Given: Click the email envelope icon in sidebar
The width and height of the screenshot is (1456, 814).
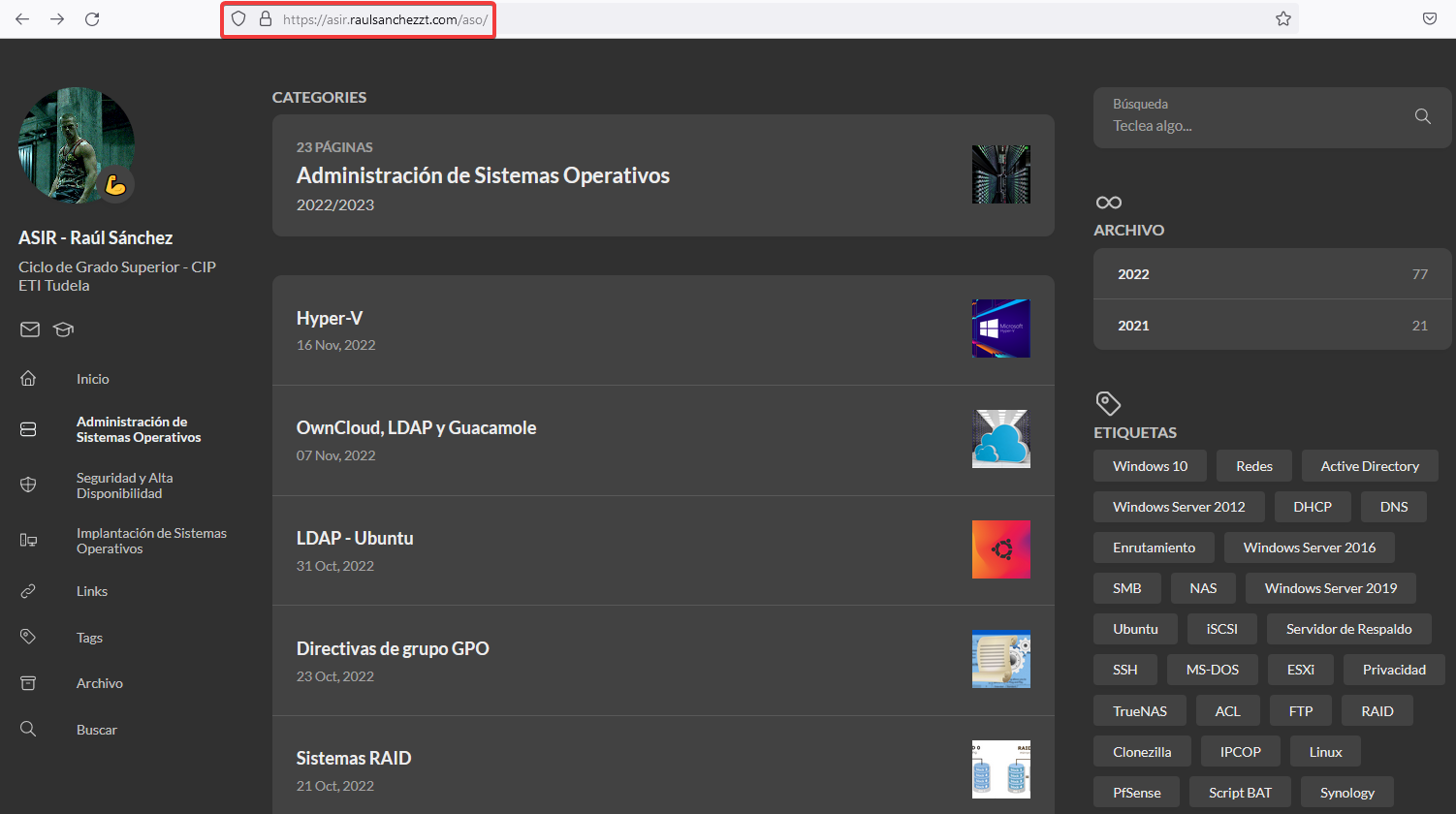Looking at the screenshot, I should coord(30,329).
